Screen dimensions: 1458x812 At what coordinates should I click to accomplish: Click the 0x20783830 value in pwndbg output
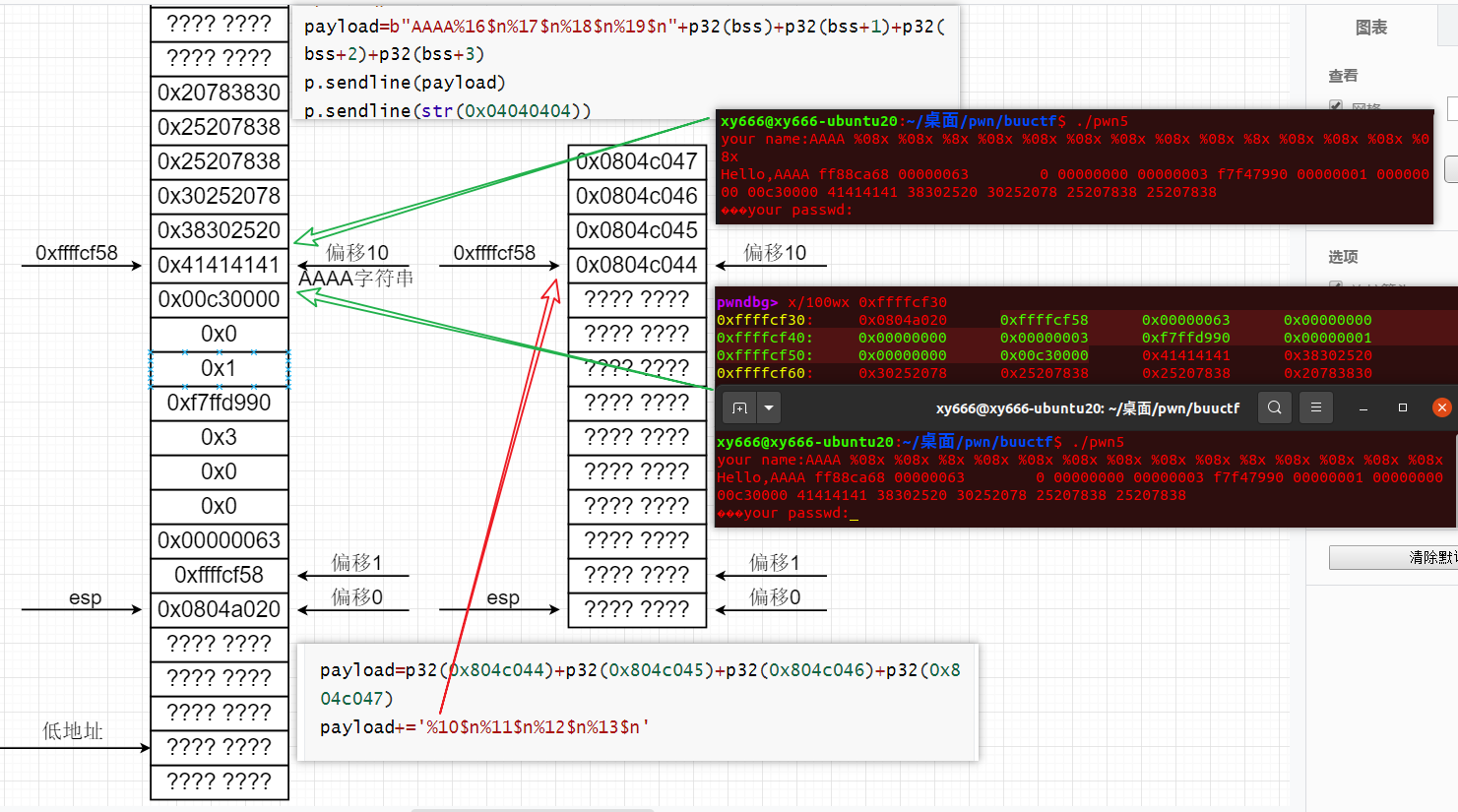tap(1328, 373)
